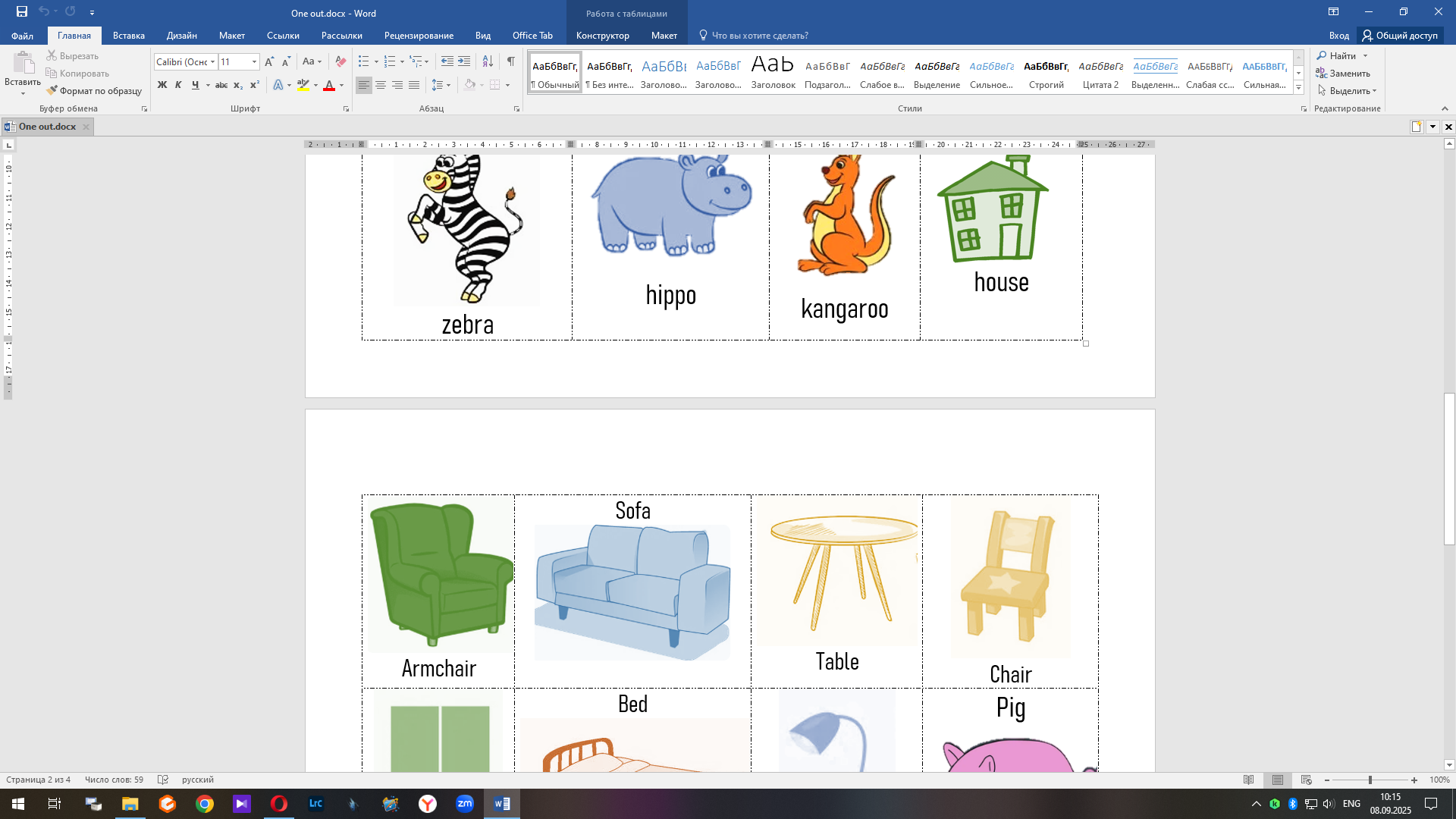
Task: Open the Calibri font name dropdown
Action: (x=212, y=62)
